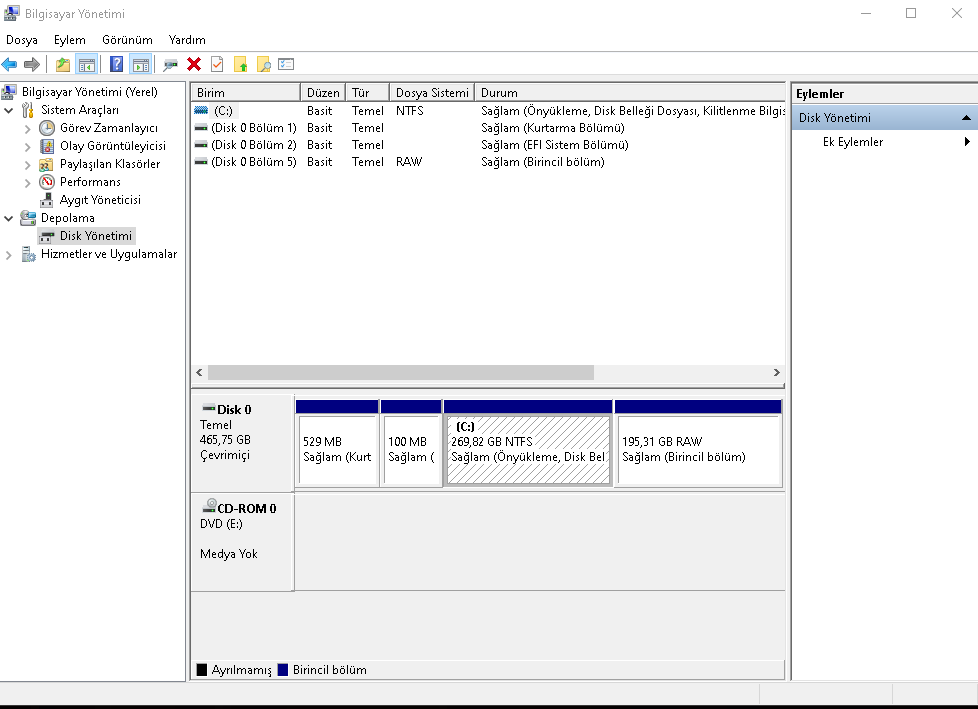Open the Eylem menu

pyautogui.click(x=70, y=40)
